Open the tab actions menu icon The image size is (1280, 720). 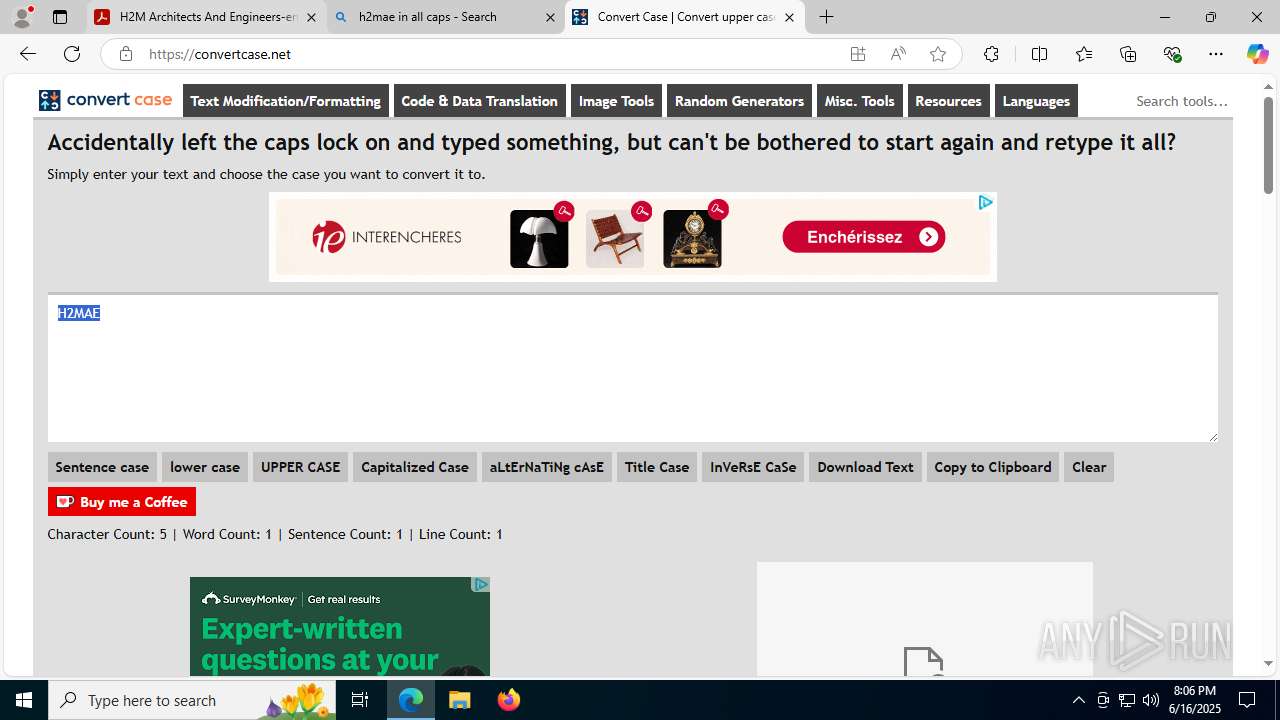tap(60, 17)
